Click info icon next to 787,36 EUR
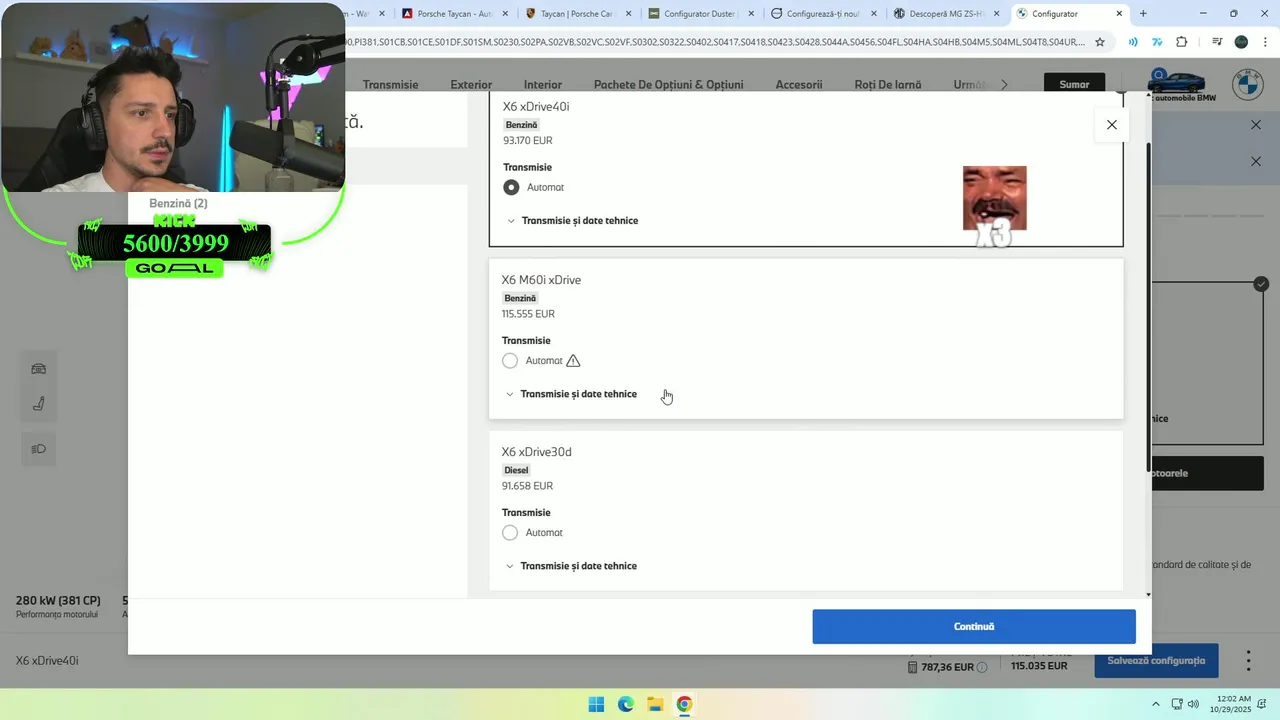Image resolution: width=1280 pixels, height=720 pixels. (x=982, y=668)
